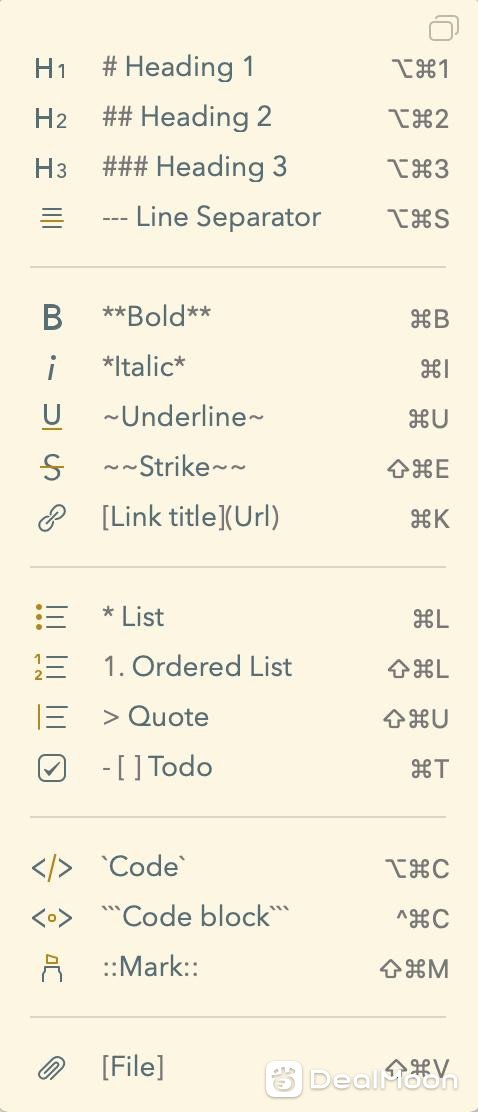Image resolution: width=478 pixels, height=1112 pixels.
Task: Select the quote block icon
Action: pyautogui.click(x=52, y=717)
